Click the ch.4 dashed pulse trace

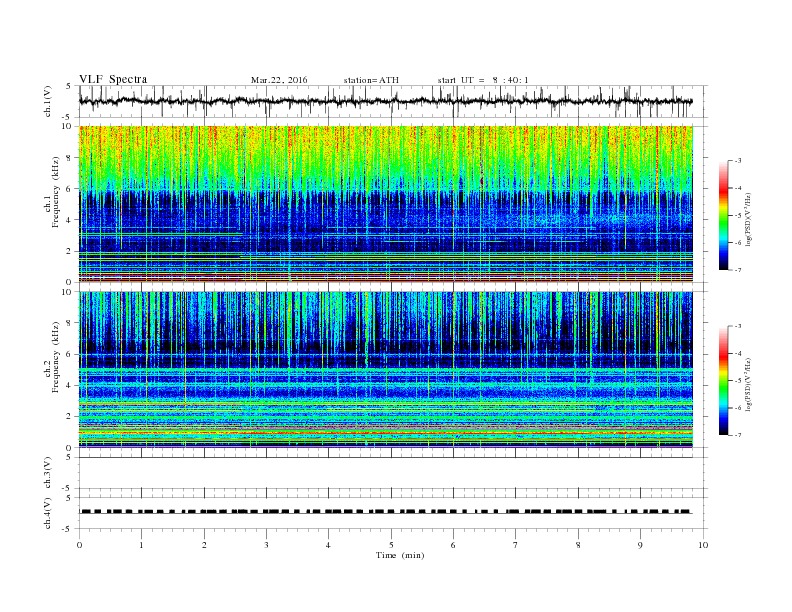386,512
